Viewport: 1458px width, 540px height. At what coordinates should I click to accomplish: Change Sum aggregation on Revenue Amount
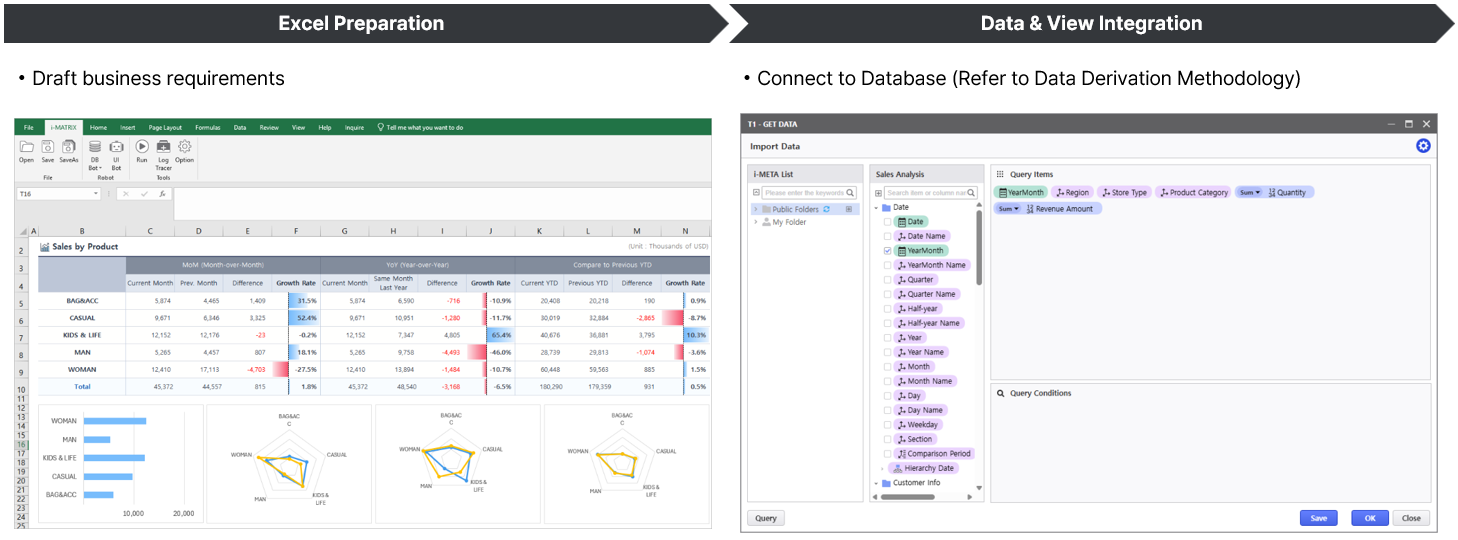(1008, 209)
